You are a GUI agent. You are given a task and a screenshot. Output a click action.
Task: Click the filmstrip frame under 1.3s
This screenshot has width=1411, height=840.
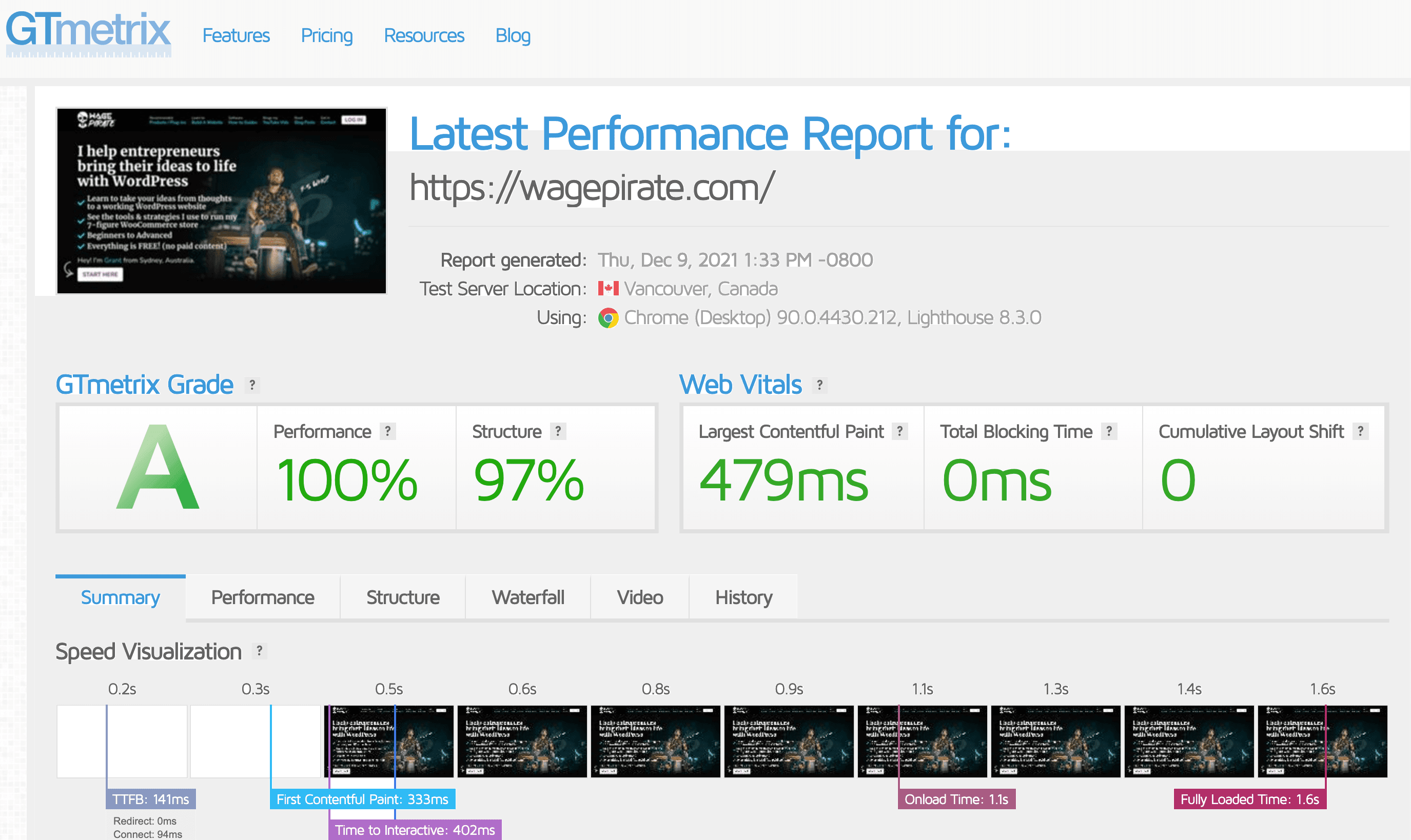click(x=1056, y=742)
